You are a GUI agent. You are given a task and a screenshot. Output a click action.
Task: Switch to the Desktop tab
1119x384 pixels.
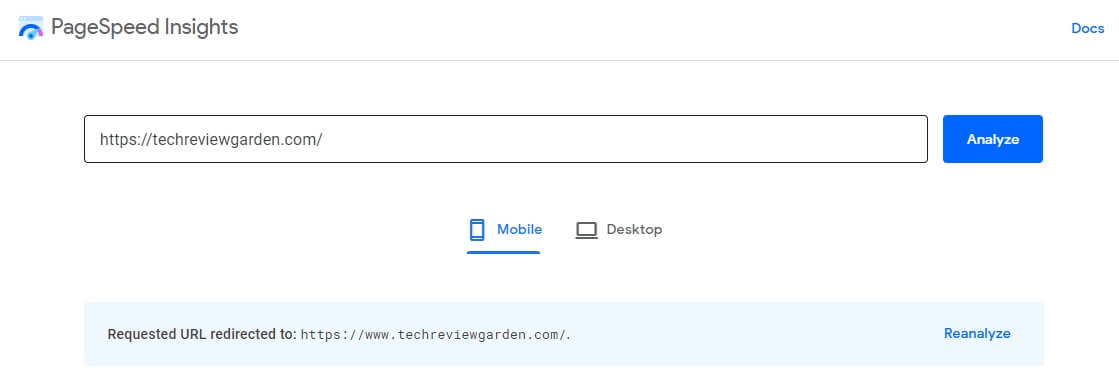(619, 230)
